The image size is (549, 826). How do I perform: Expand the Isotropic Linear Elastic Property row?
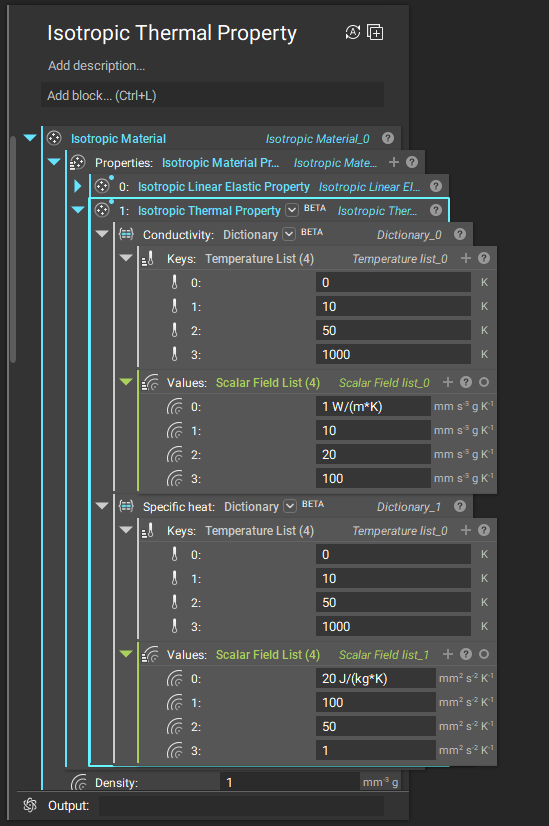coord(78,186)
